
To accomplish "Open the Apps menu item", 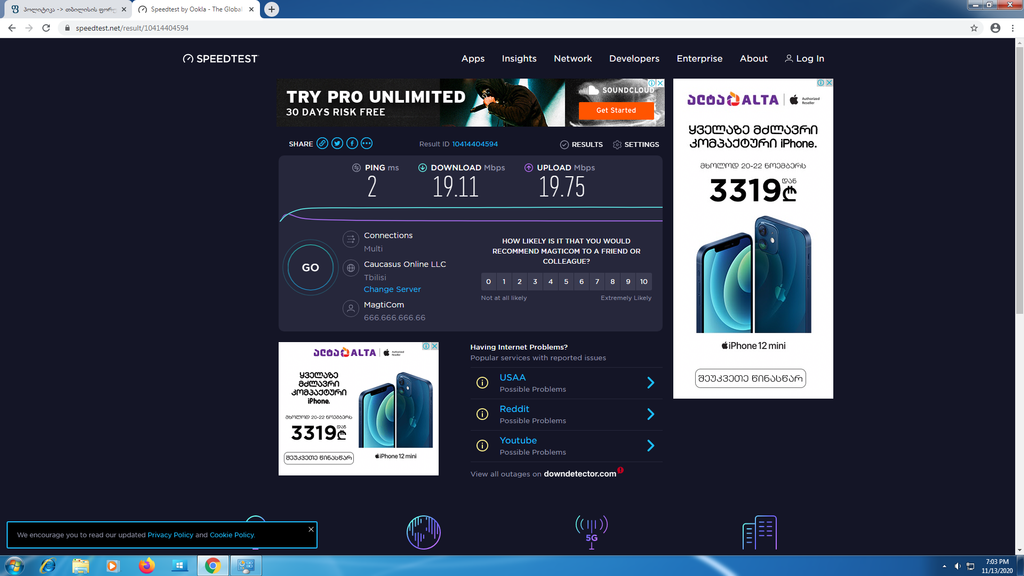I will tap(473, 59).
